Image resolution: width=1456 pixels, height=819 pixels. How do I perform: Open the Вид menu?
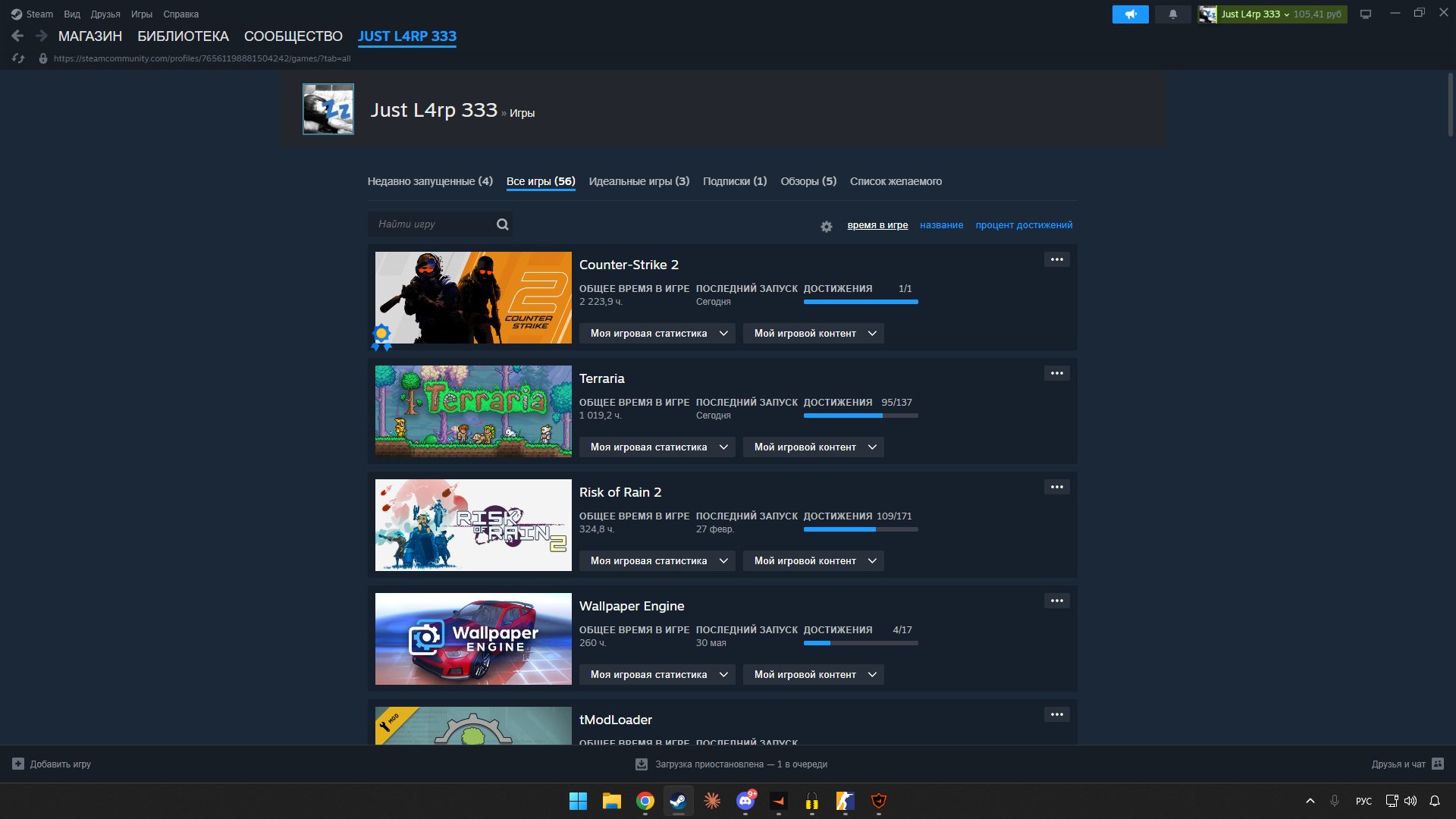pyautogui.click(x=72, y=14)
